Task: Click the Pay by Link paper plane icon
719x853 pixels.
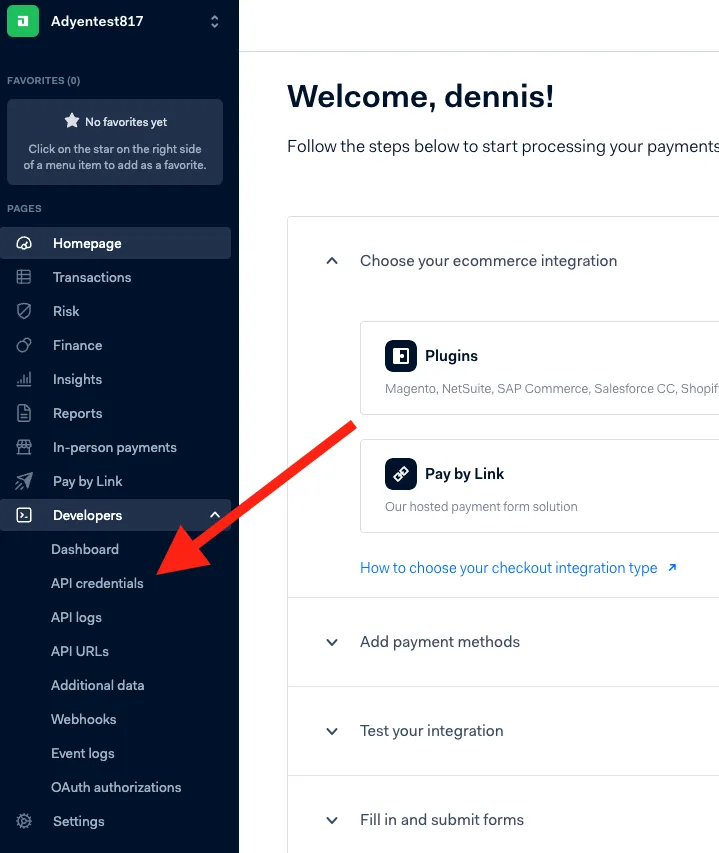Action: 24,481
